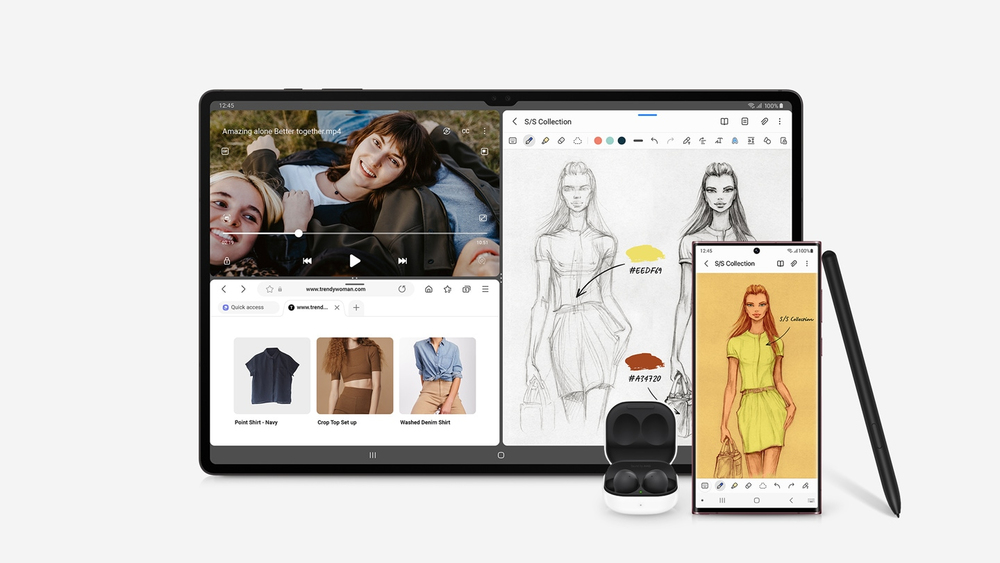
Task: Toggle bookmark star in the address bar
Action: coord(270,289)
